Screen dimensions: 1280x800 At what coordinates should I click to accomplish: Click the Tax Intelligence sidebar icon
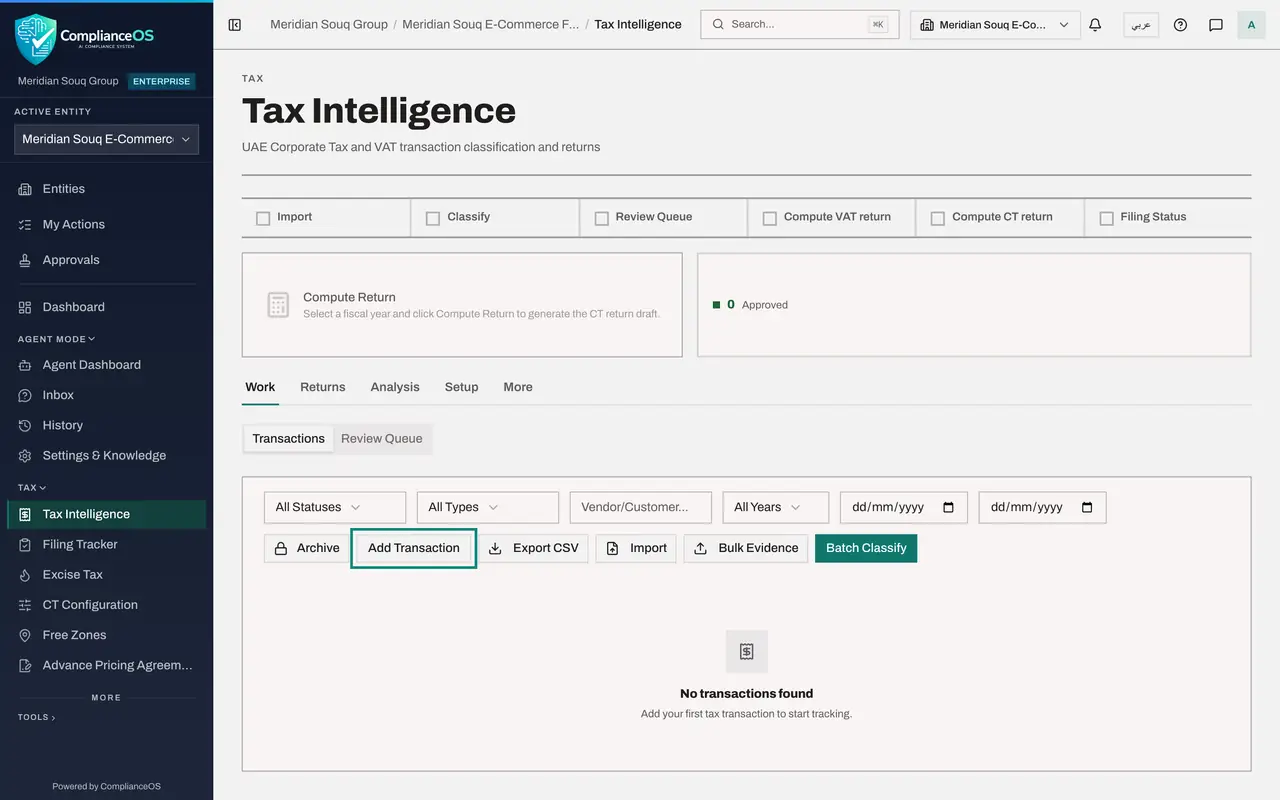click(x=25, y=514)
